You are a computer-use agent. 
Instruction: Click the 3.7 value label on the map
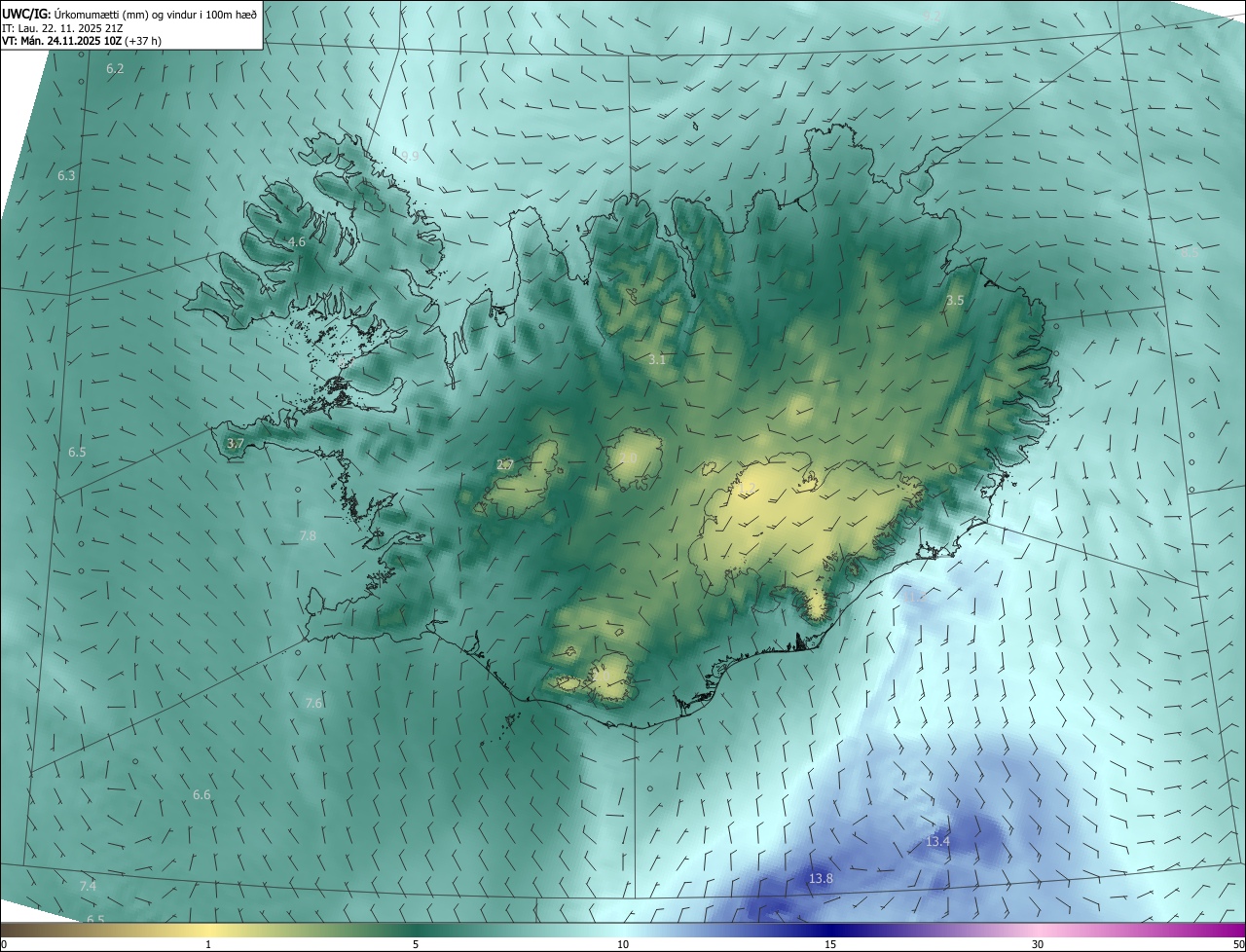[235, 443]
